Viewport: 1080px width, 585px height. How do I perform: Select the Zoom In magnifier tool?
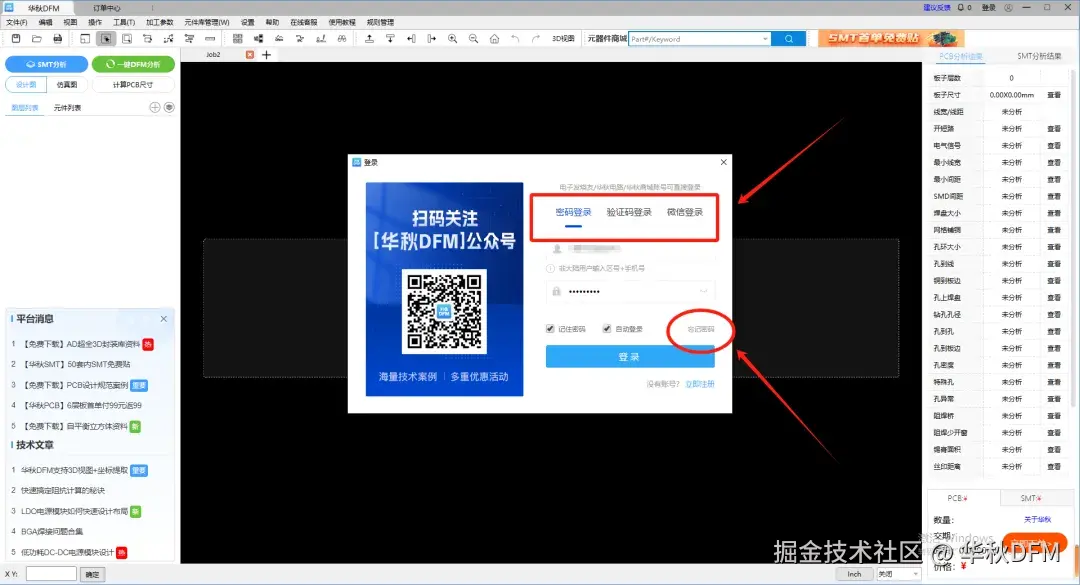pyautogui.click(x=452, y=38)
